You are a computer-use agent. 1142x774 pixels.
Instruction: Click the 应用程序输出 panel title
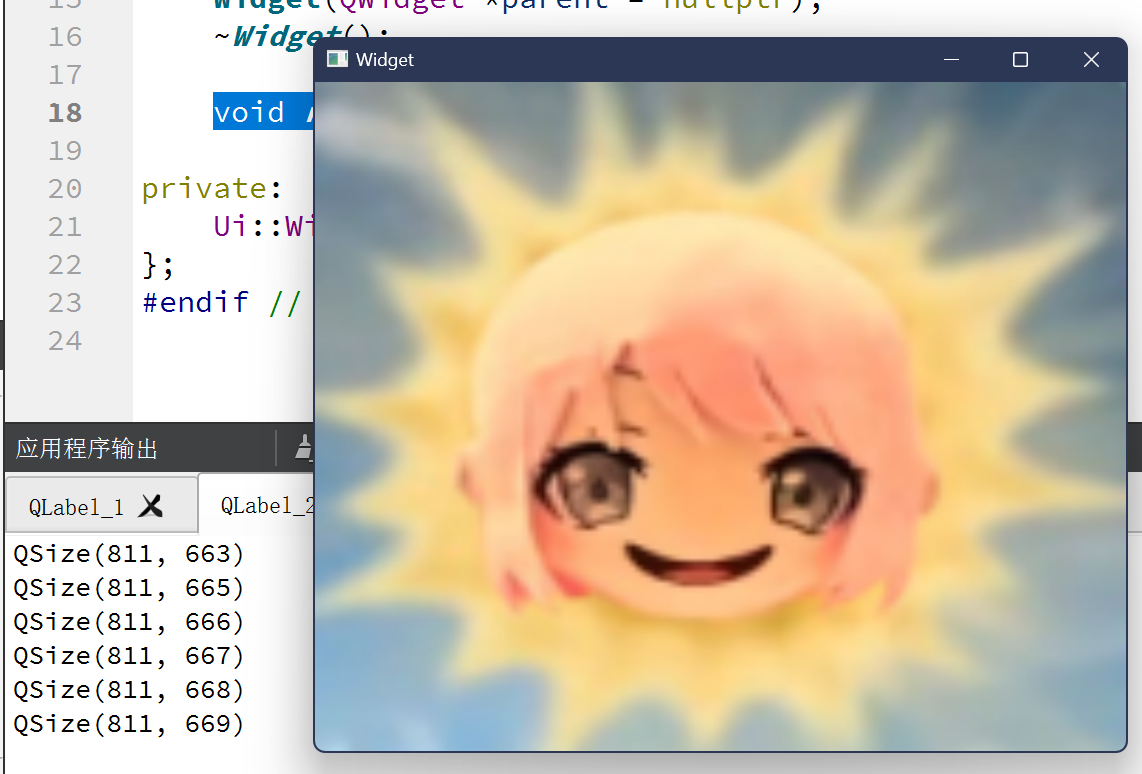[87, 449]
